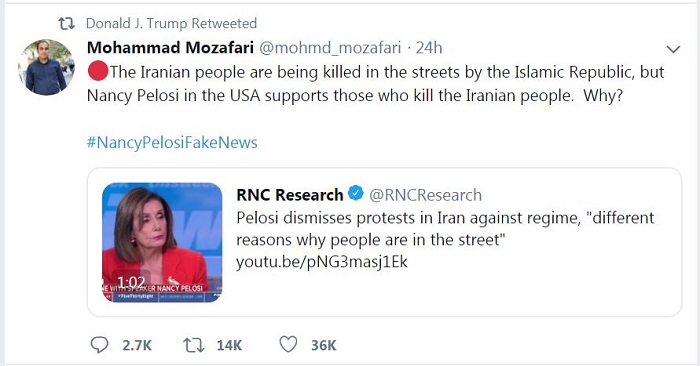The image size is (700, 366).
Task: Click the retweeted indicator icon at top
Action: (67, 23)
